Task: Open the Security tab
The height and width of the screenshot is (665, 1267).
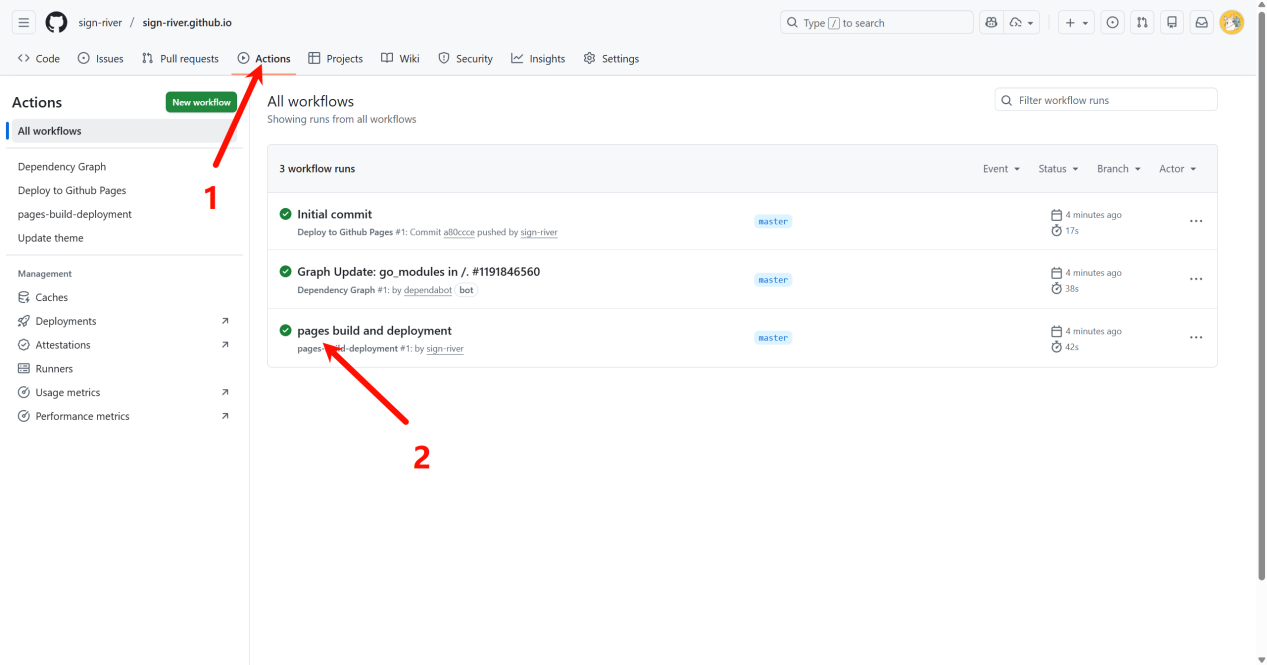Action: 465,59
